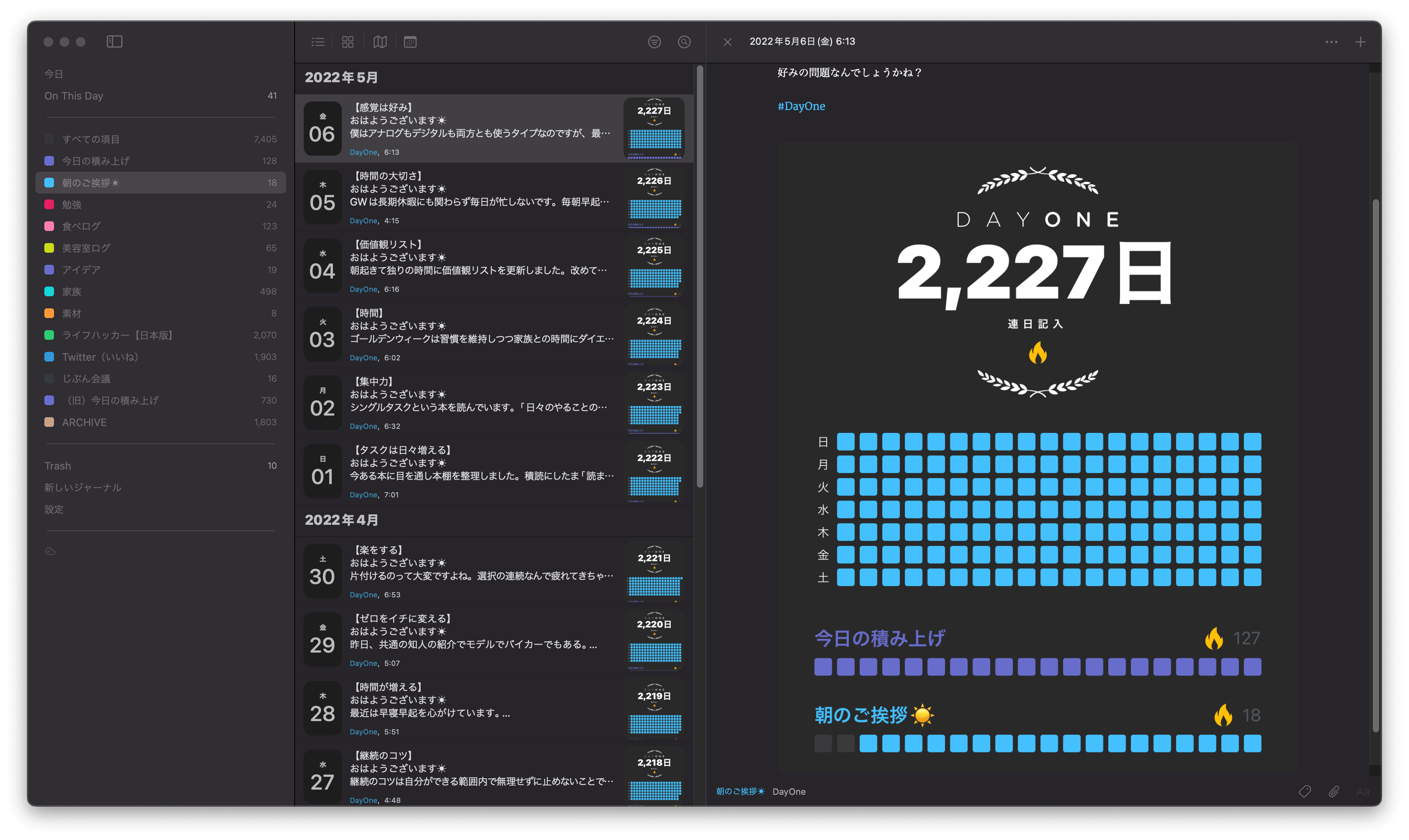
Task: Click the 朝のご挨拶 journal label in footer
Action: point(740,791)
